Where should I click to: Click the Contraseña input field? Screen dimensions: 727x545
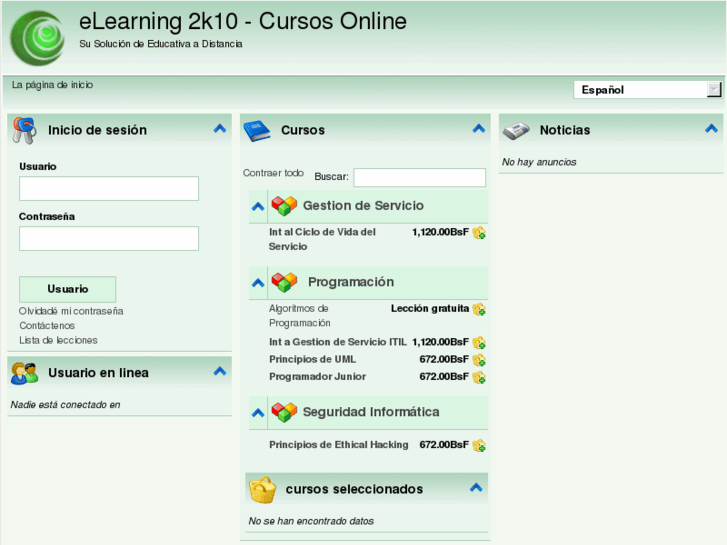coord(109,238)
